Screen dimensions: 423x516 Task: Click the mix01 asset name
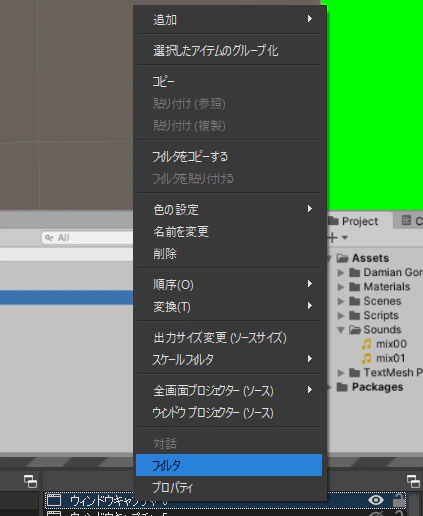tap(391, 358)
